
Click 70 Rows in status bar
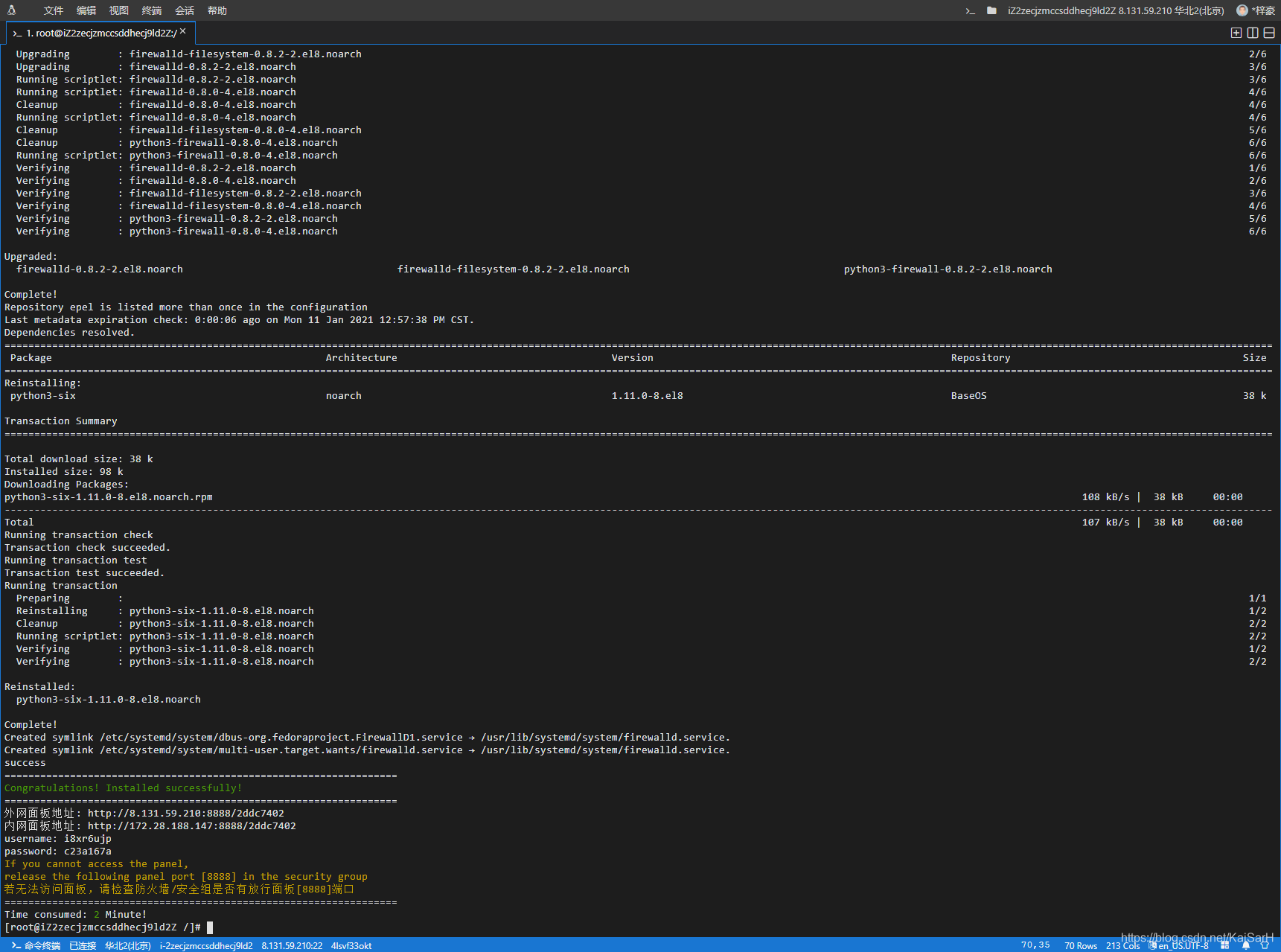tap(1081, 945)
